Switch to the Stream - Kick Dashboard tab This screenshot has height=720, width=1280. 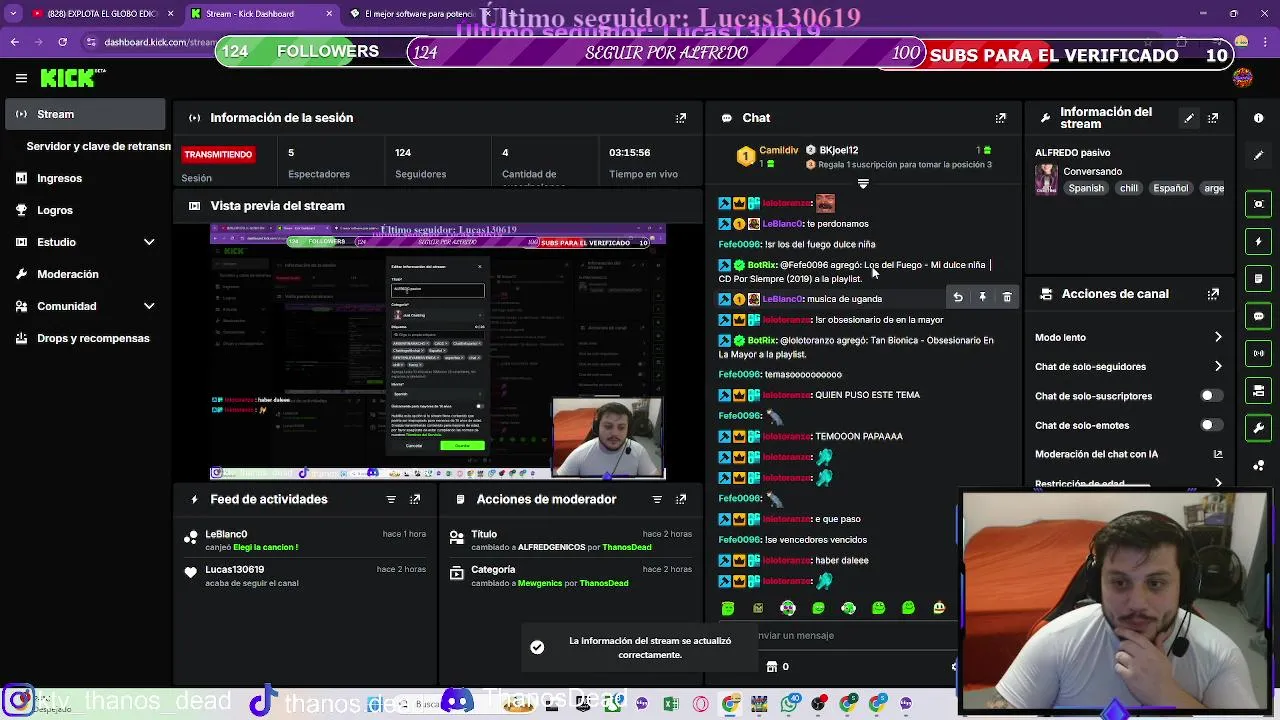pyautogui.click(x=262, y=14)
